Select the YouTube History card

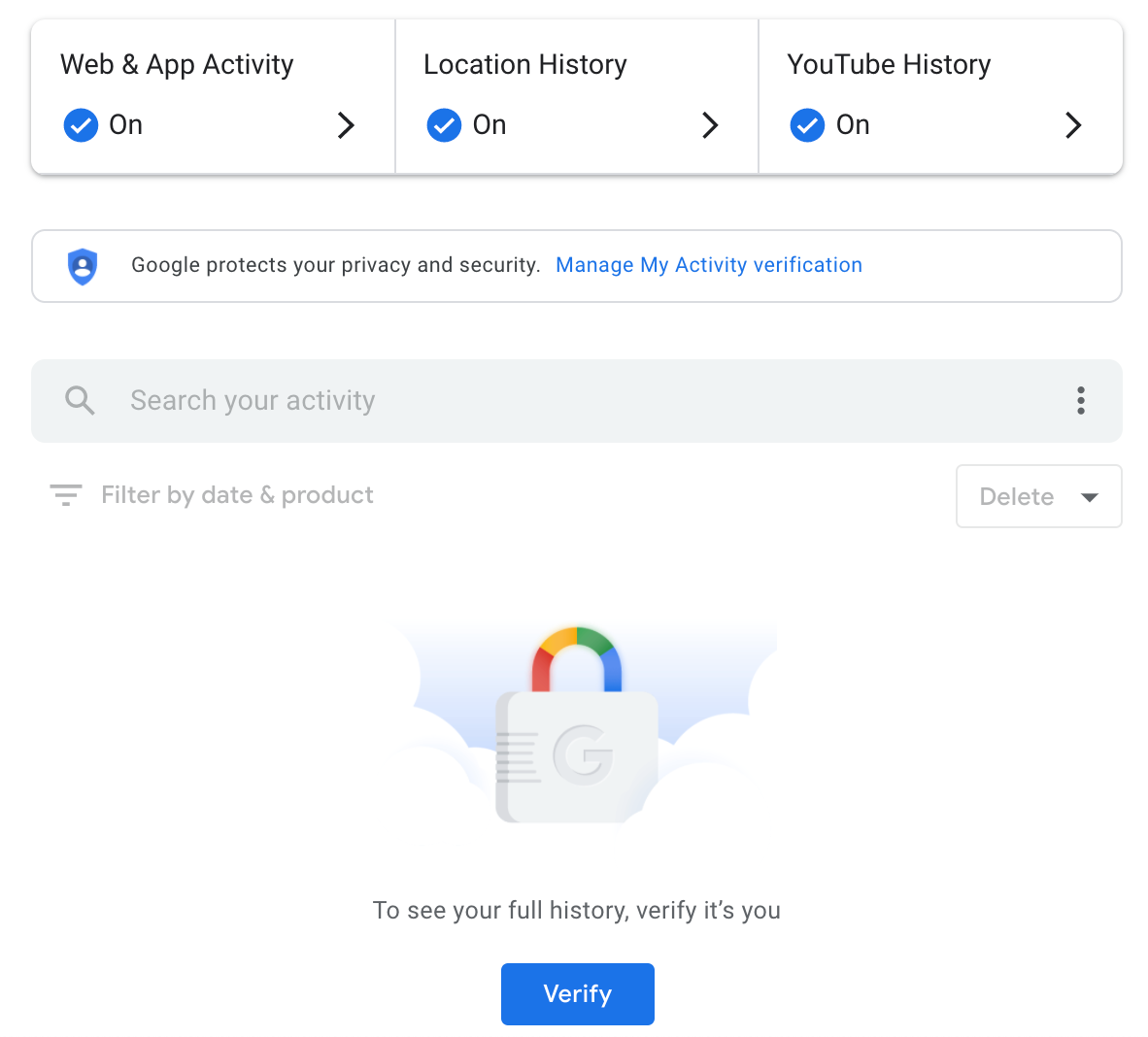point(939,94)
